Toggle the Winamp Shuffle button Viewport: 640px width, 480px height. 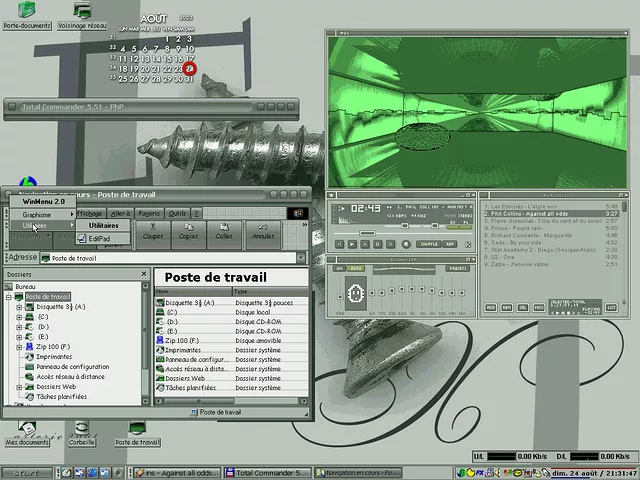tap(428, 244)
